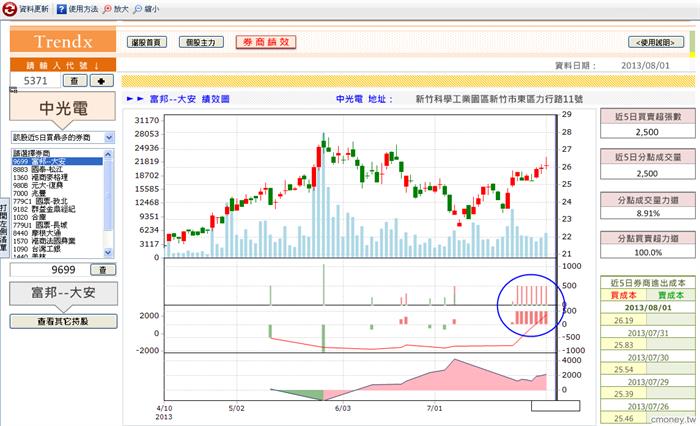The height and width of the screenshot is (426, 700).
Task: Click the buy cost value 25.83
Action: tap(624, 345)
